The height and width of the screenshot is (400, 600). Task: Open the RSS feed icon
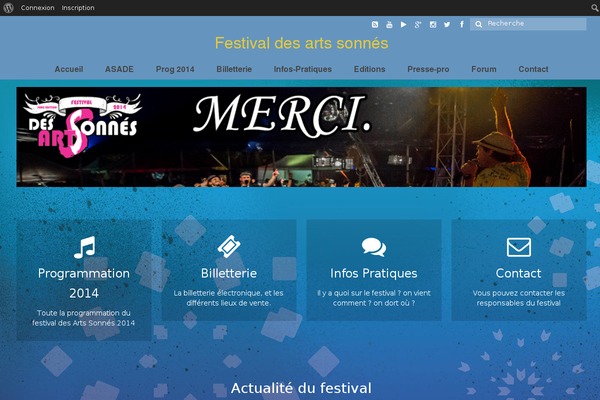point(375,24)
